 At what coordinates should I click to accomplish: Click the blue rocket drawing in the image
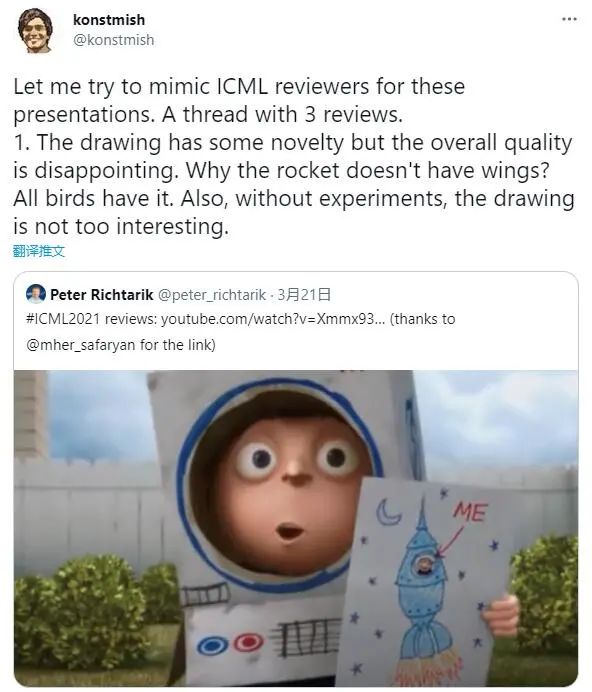tap(422, 591)
